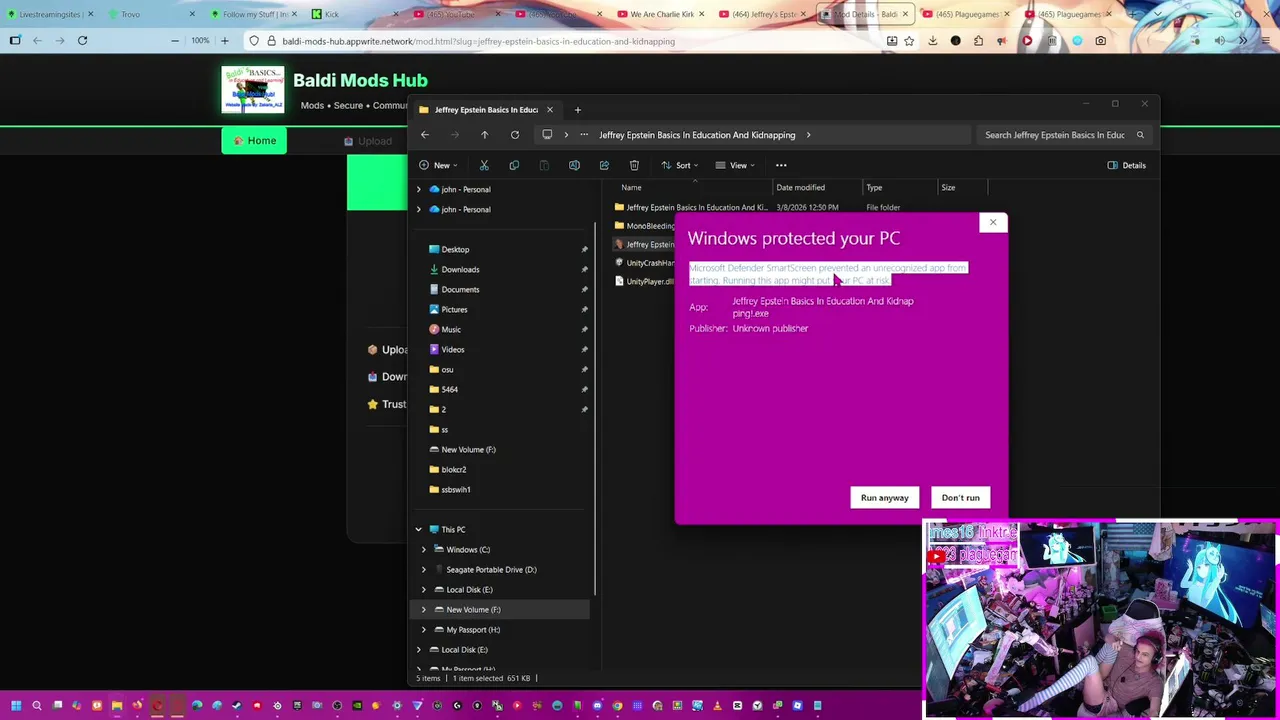Viewport: 1280px width, 720px height.
Task: Click the Search Jeffrey Epstein Basics field
Action: point(1064,135)
